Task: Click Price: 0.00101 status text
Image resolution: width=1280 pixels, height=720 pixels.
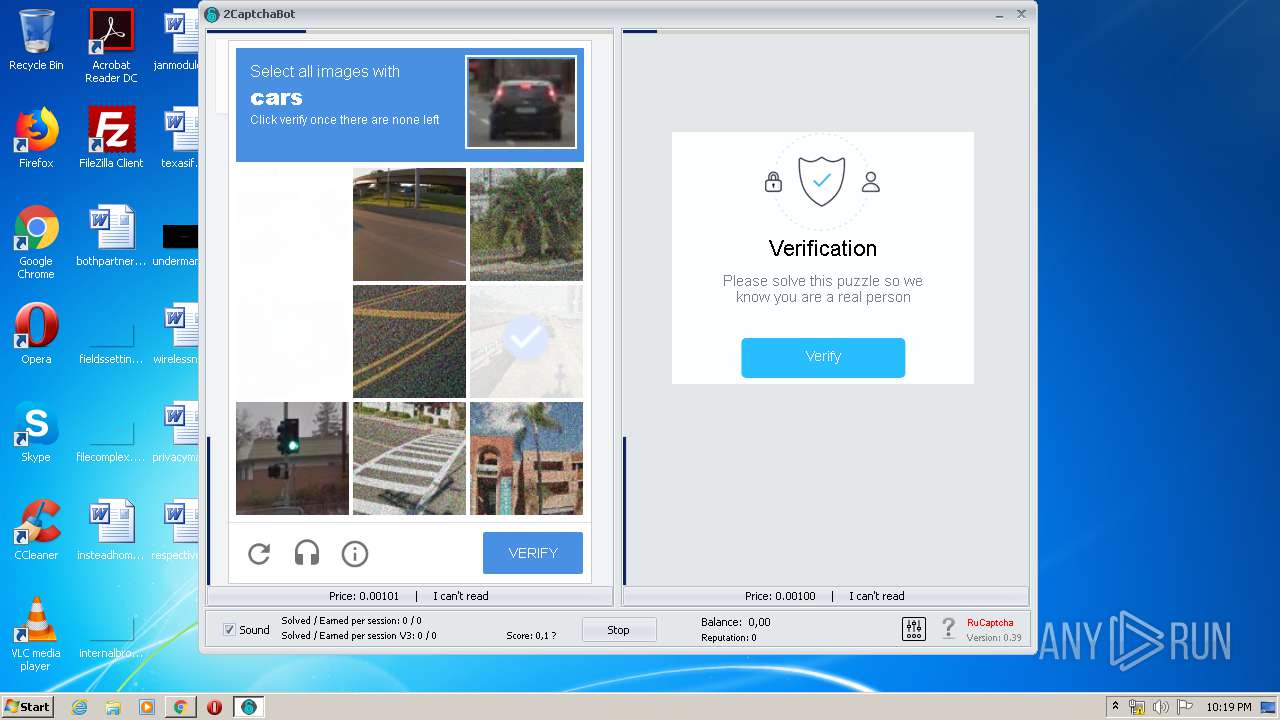Action: [x=364, y=596]
